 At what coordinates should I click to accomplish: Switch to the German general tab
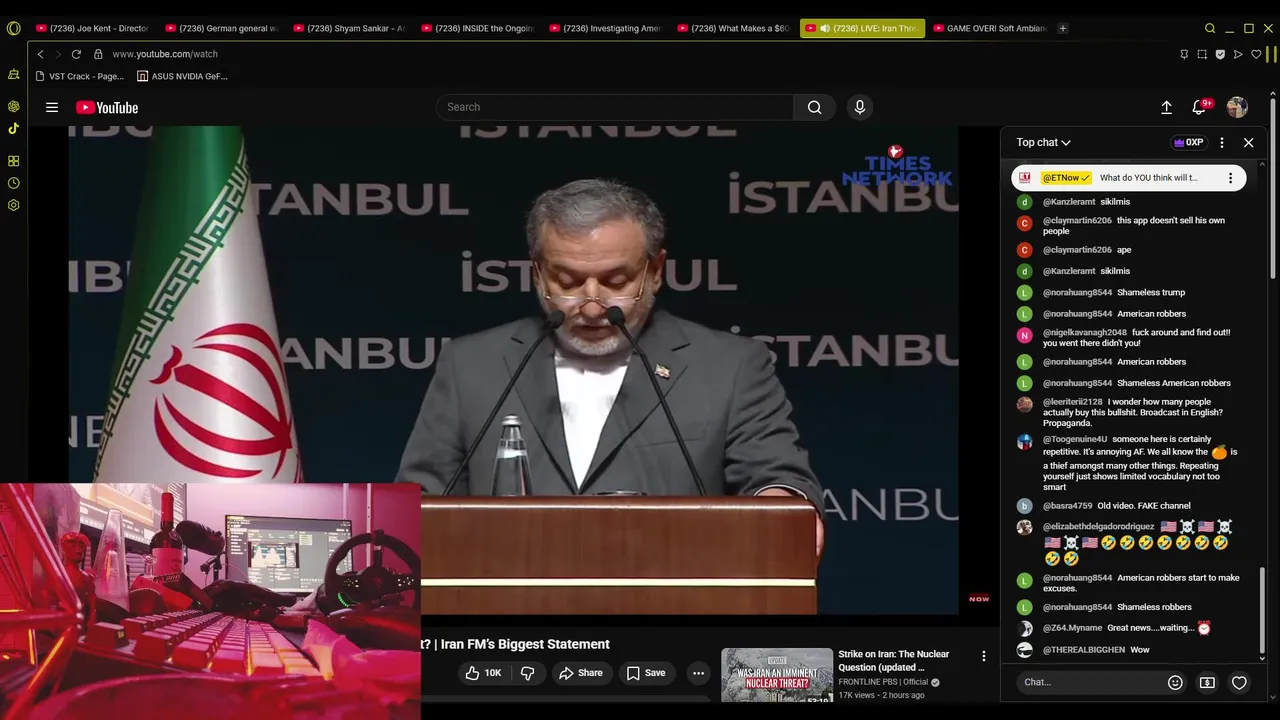click(x=220, y=28)
